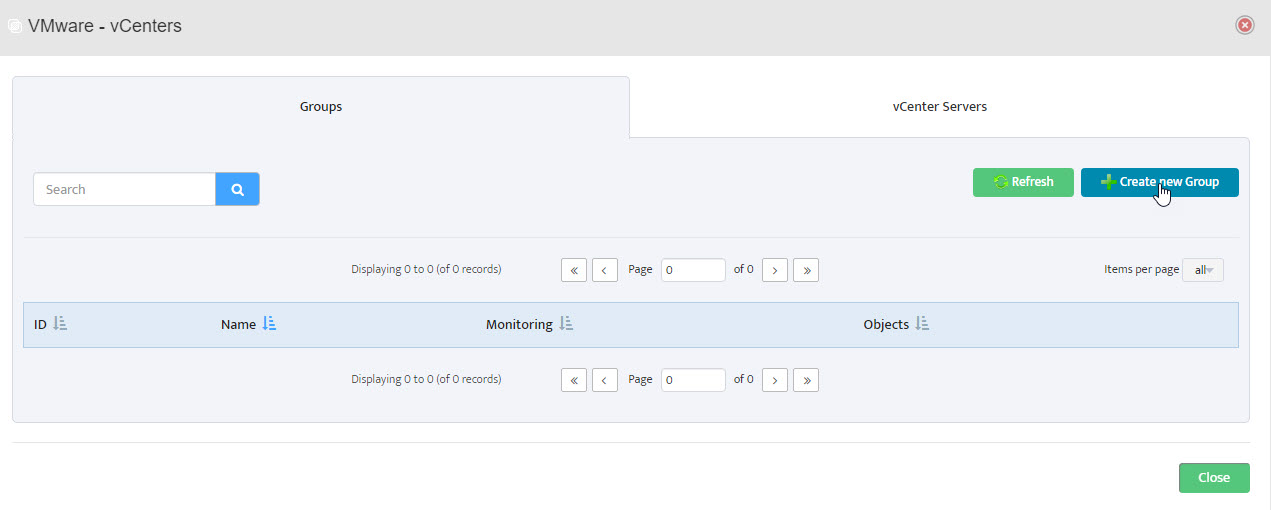
Task: Switch to the vCenter Servers tab
Action: tap(940, 107)
